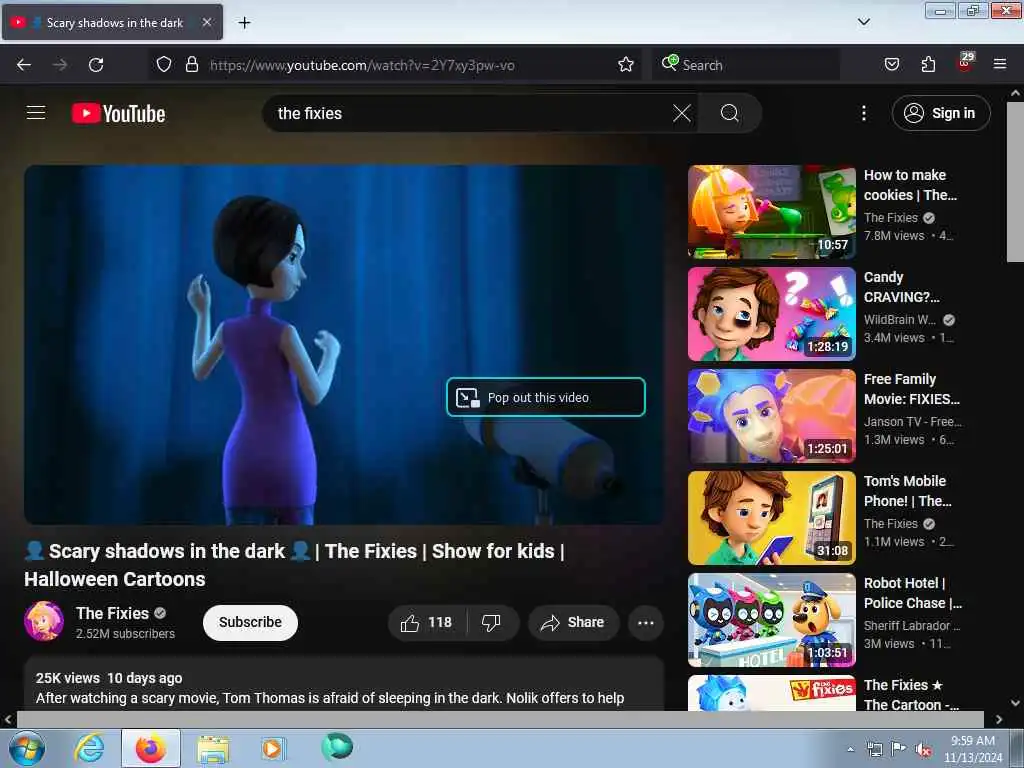The width and height of the screenshot is (1024, 768).
Task: Click the vertical page scrollbar thumb
Action: [x=1015, y=182]
